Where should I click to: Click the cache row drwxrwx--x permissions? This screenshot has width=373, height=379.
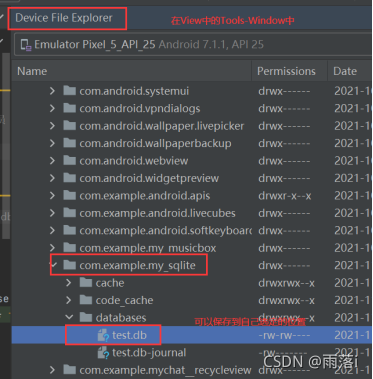coord(286,283)
